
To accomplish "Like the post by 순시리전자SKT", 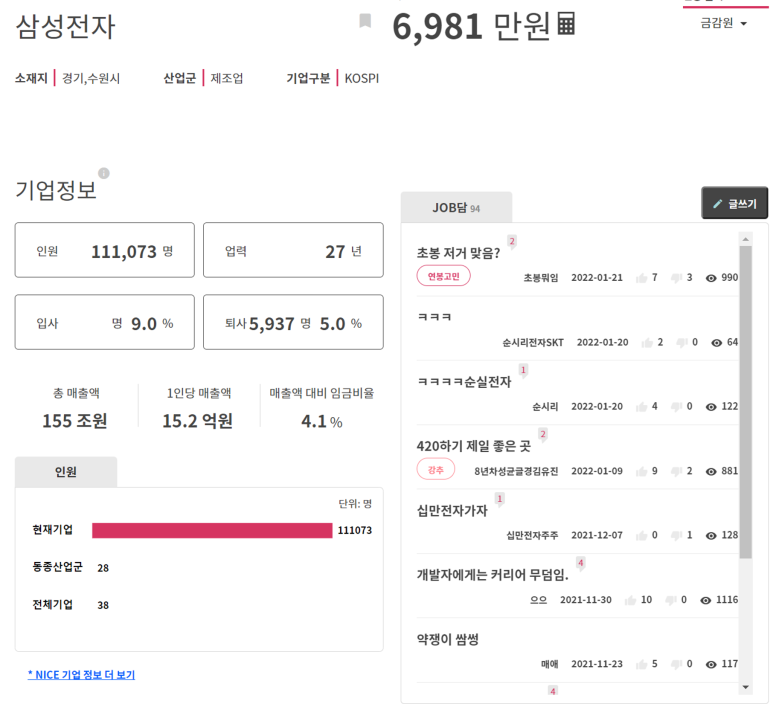I will tap(647, 343).
